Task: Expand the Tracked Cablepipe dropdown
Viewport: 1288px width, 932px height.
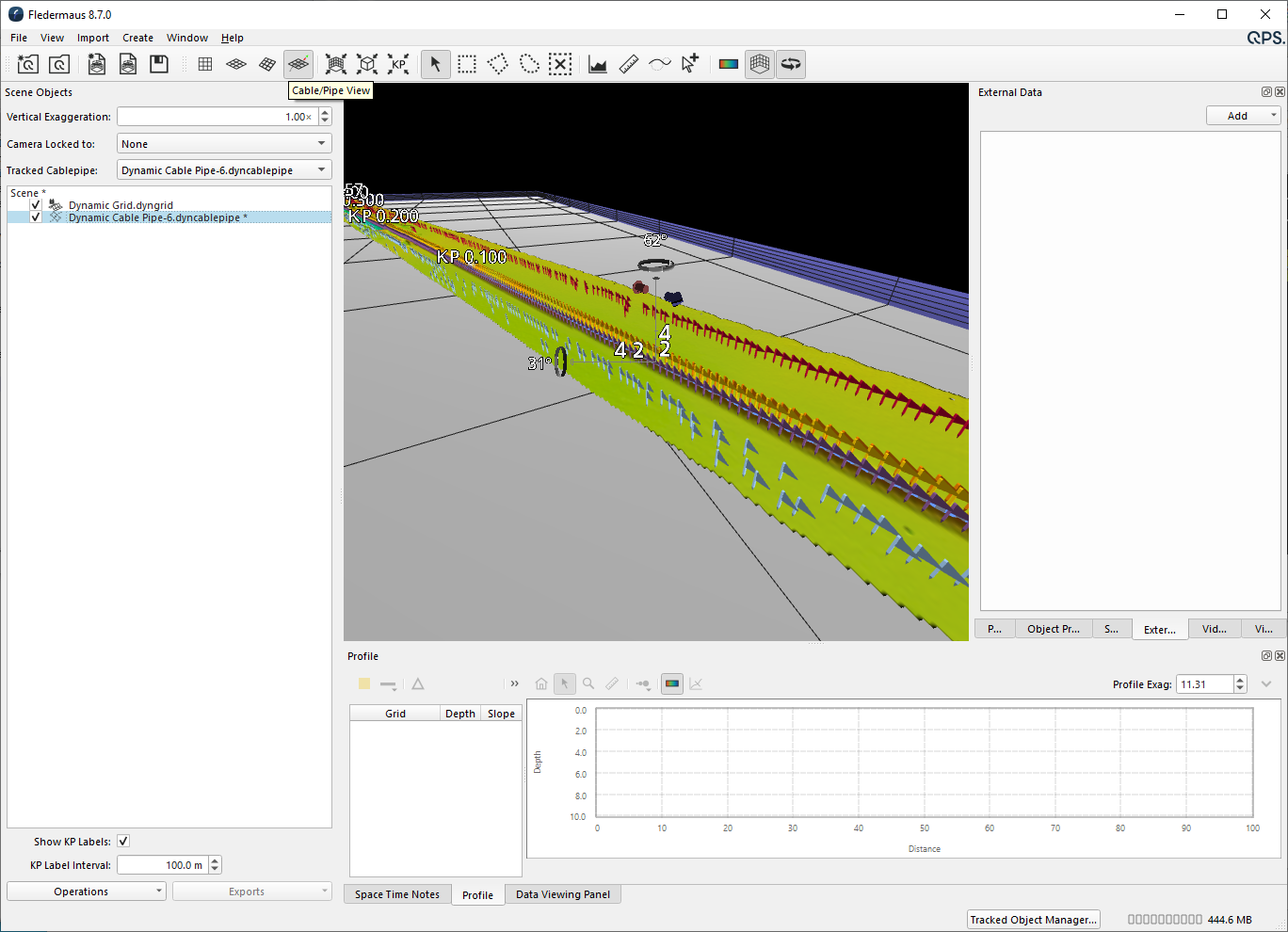Action: coord(224,170)
